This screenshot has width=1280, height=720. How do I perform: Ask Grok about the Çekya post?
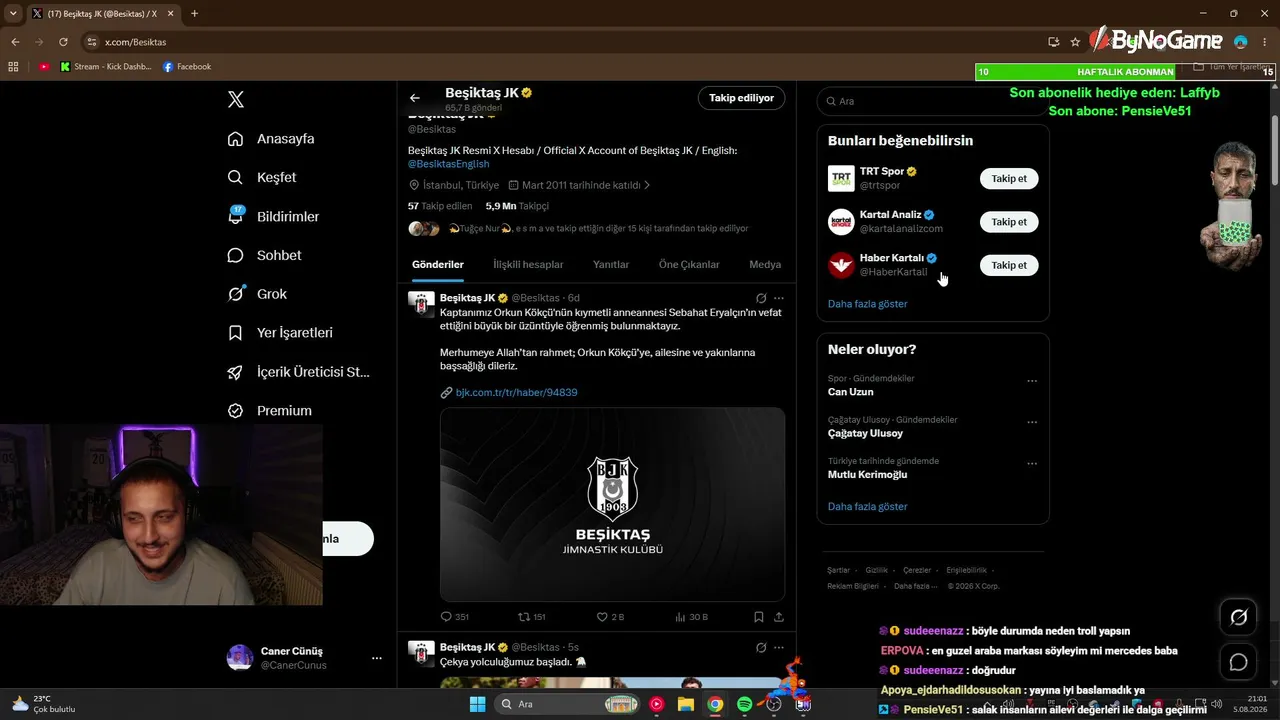[761, 647]
